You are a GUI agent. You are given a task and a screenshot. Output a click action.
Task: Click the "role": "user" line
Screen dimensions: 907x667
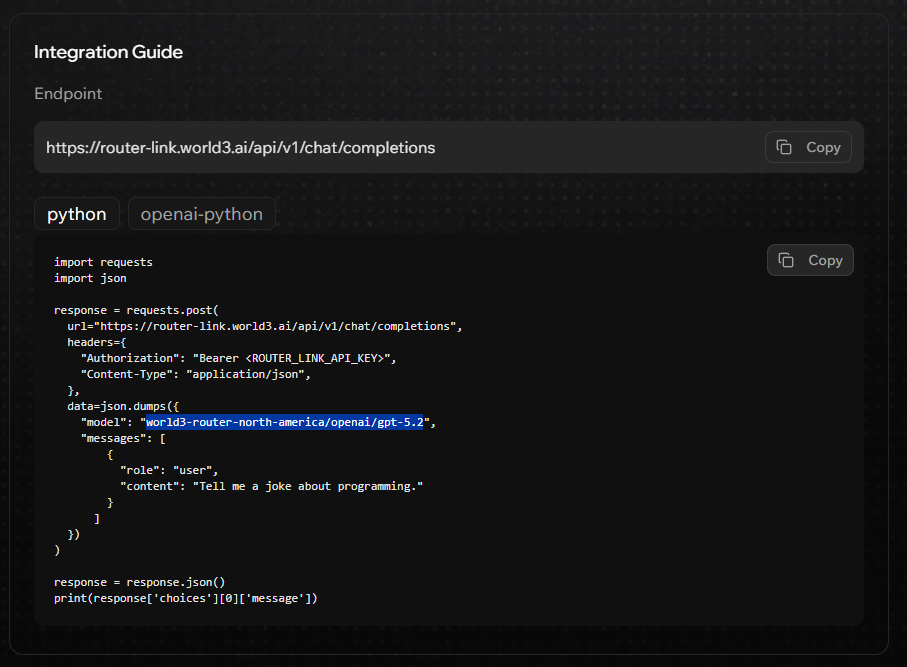pos(168,470)
